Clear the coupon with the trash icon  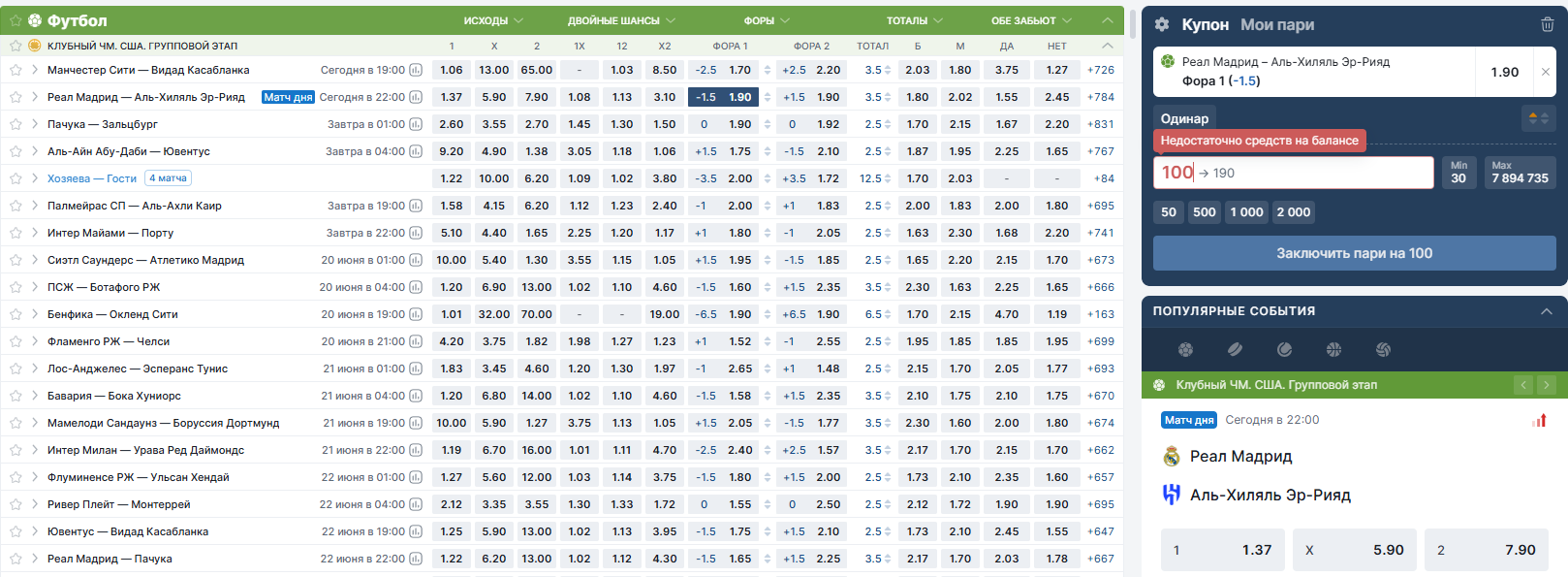[1548, 24]
